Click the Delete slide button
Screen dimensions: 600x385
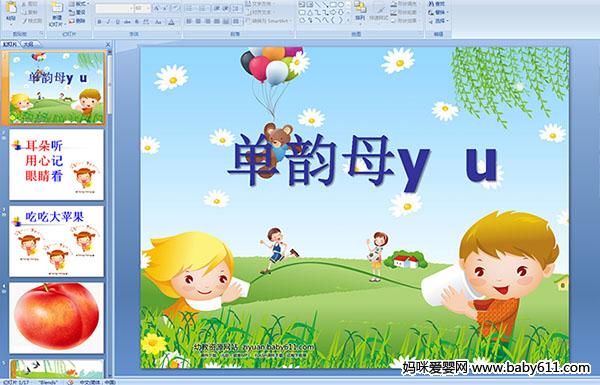pyautogui.click(x=77, y=21)
